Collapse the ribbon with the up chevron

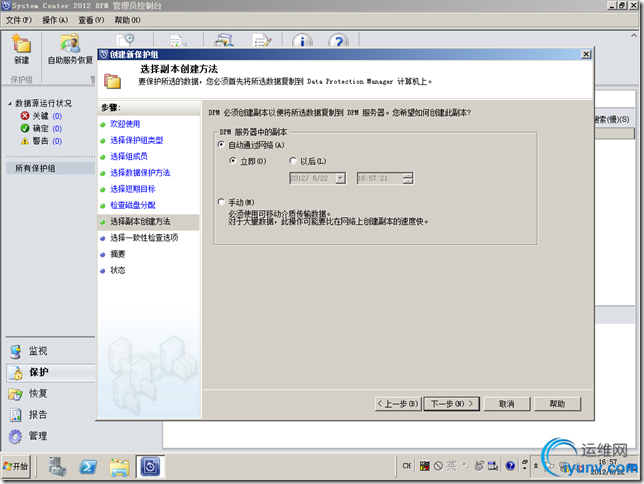click(x=634, y=36)
